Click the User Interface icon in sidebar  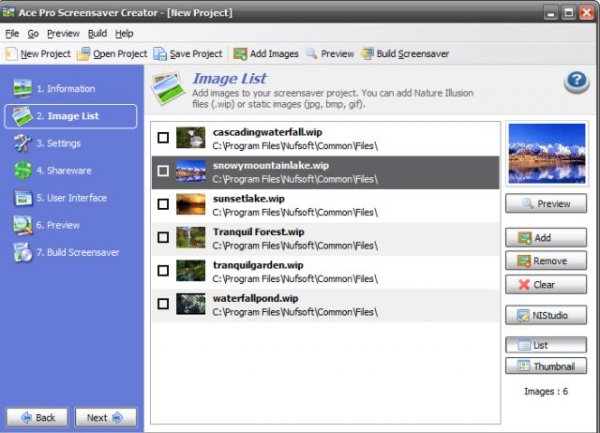(23, 198)
